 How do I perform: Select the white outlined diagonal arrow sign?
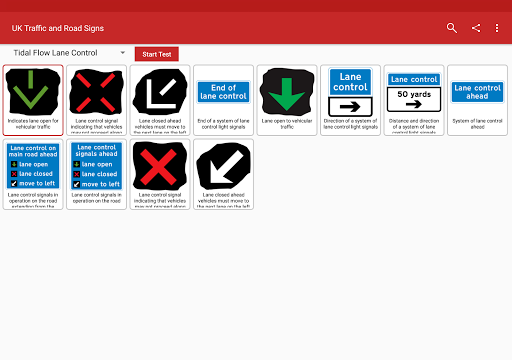pos(160,100)
